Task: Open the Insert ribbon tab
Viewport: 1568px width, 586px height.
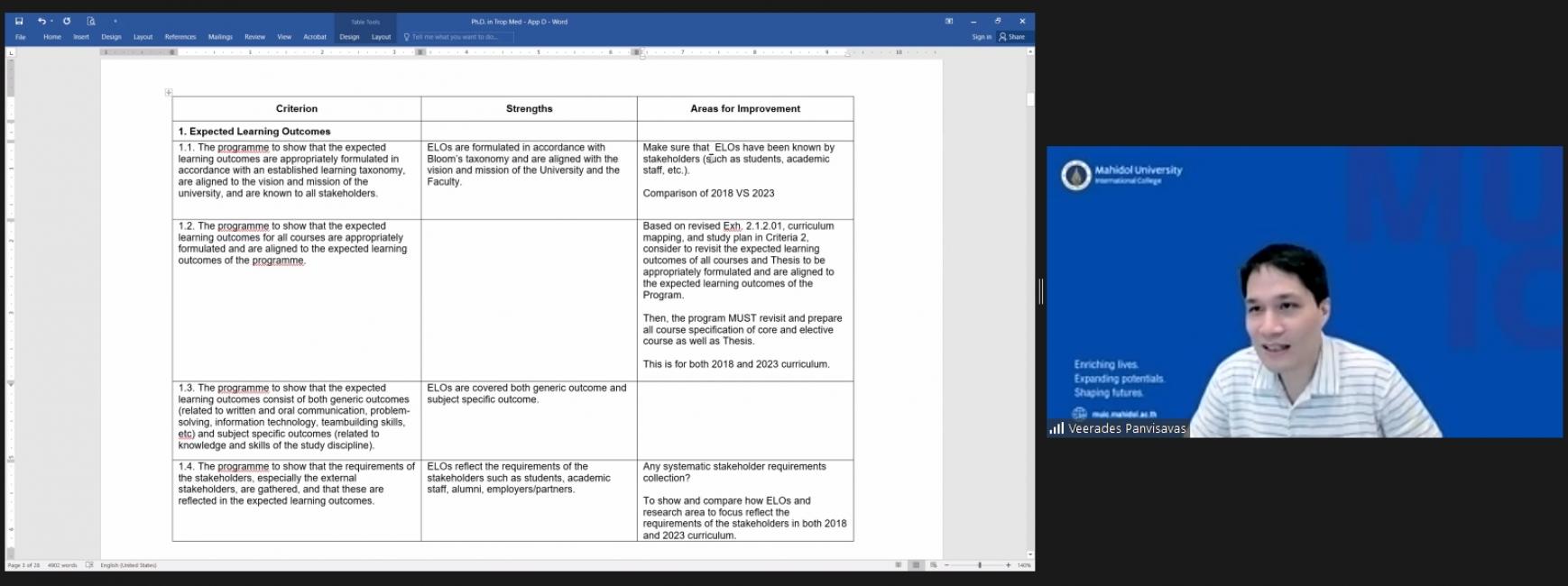Action: coord(81,37)
